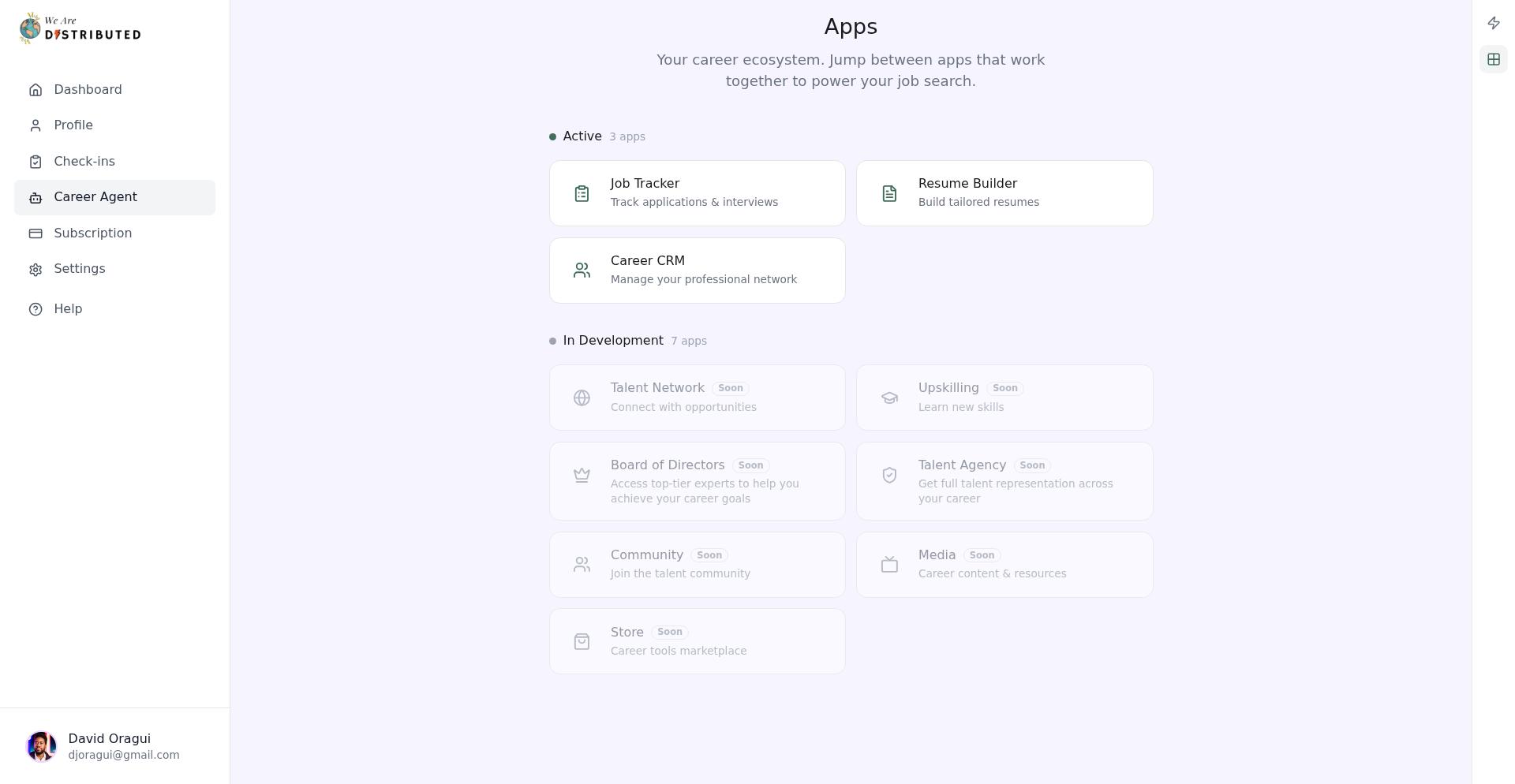The width and height of the screenshot is (1515, 784).
Task: Click the Career CRM people icon
Action: pos(582,270)
